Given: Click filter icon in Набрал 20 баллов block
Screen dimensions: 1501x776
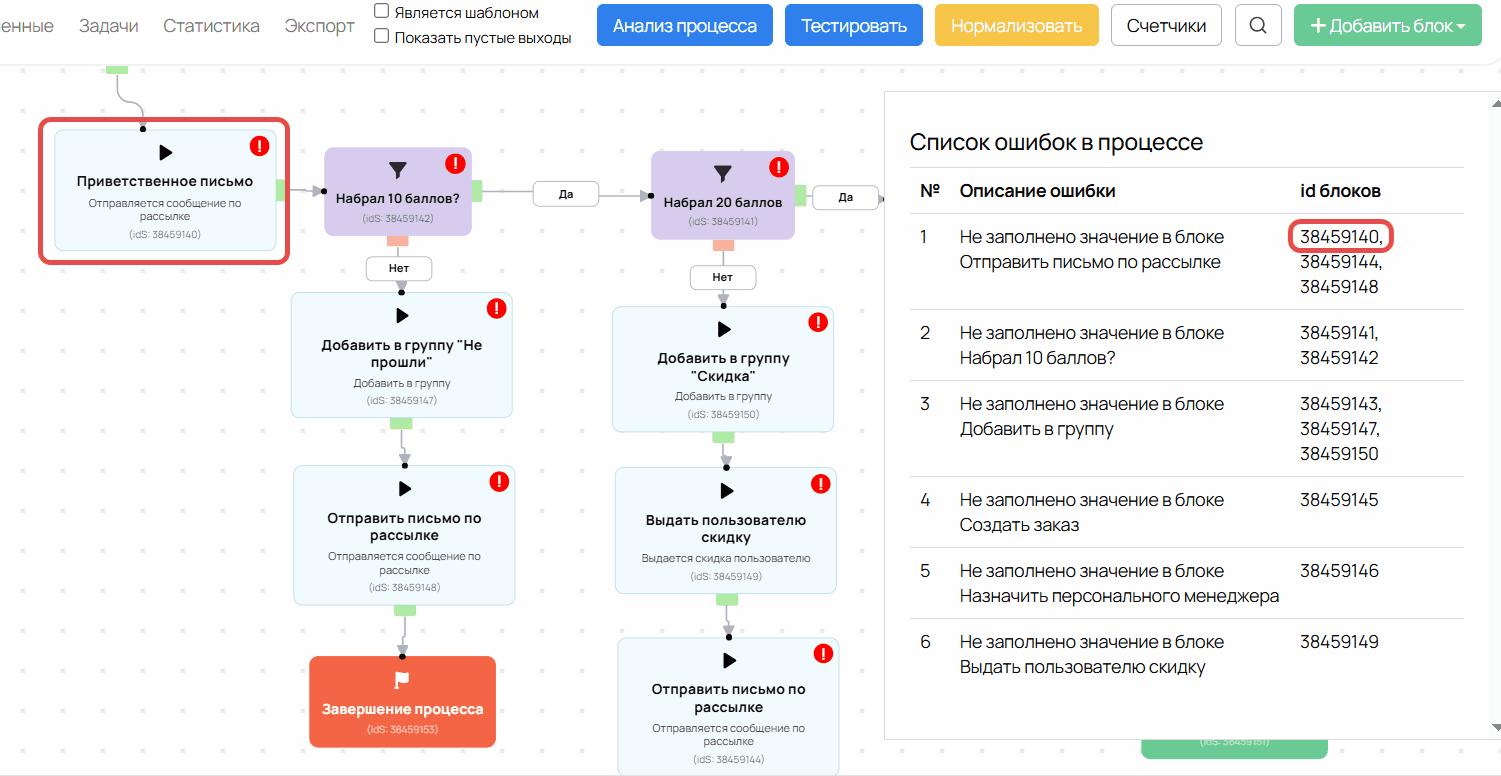Looking at the screenshot, I should 723,174.
